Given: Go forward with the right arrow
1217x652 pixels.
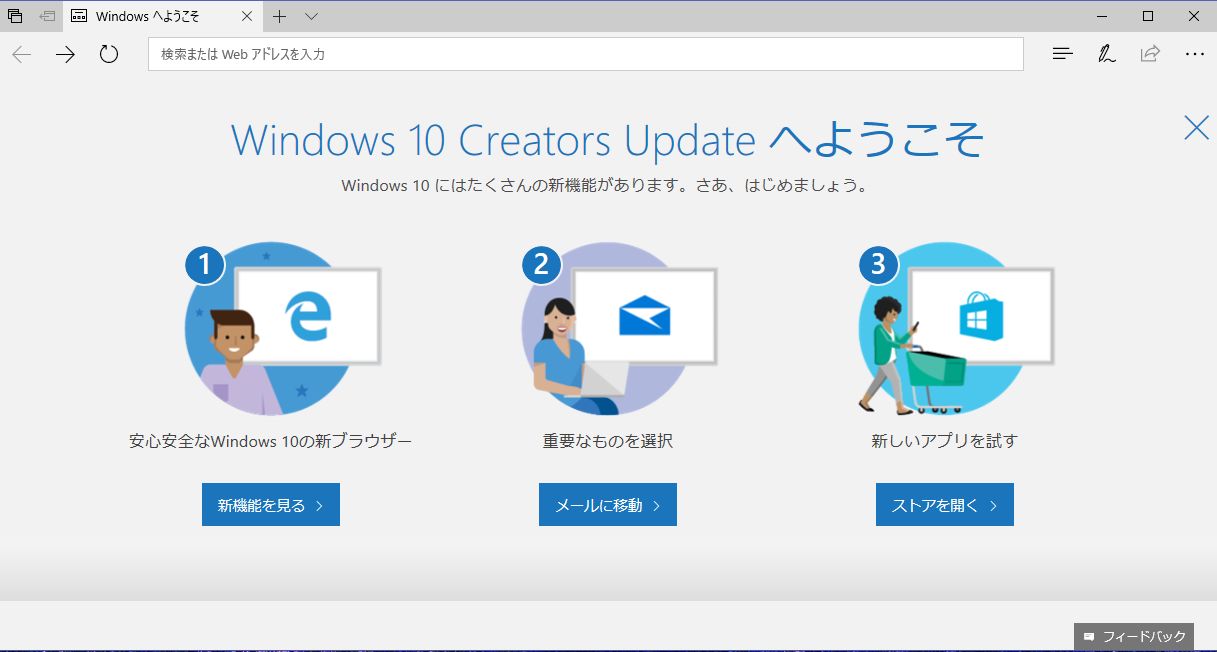Looking at the screenshot, I should pos(66,54).
